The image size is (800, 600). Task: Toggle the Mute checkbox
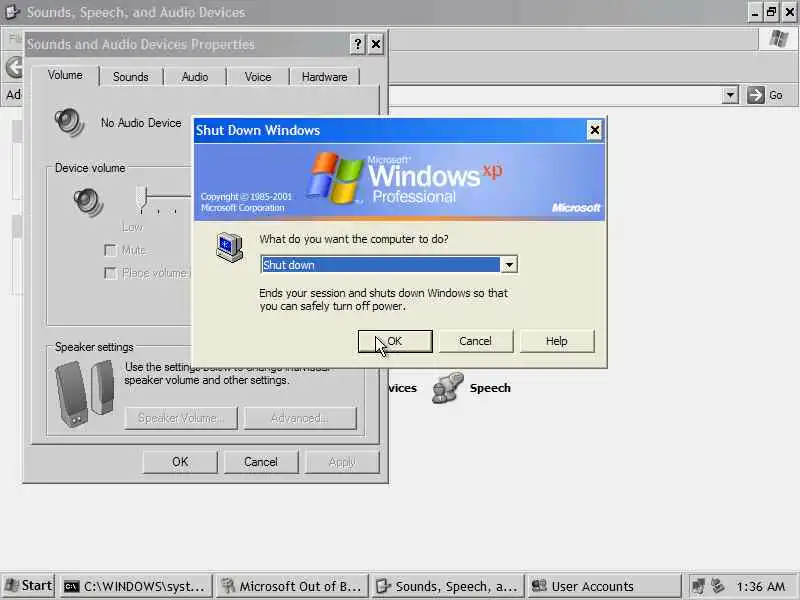tap(110, 250)
